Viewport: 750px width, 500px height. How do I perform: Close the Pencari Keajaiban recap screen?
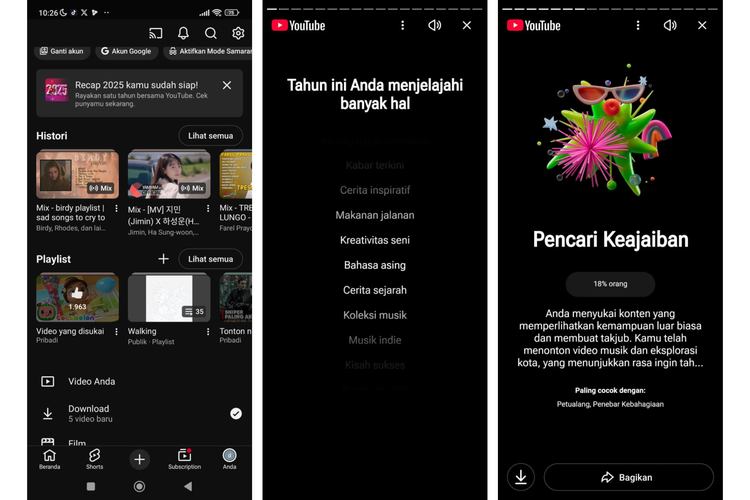click(x=702, y=25)
